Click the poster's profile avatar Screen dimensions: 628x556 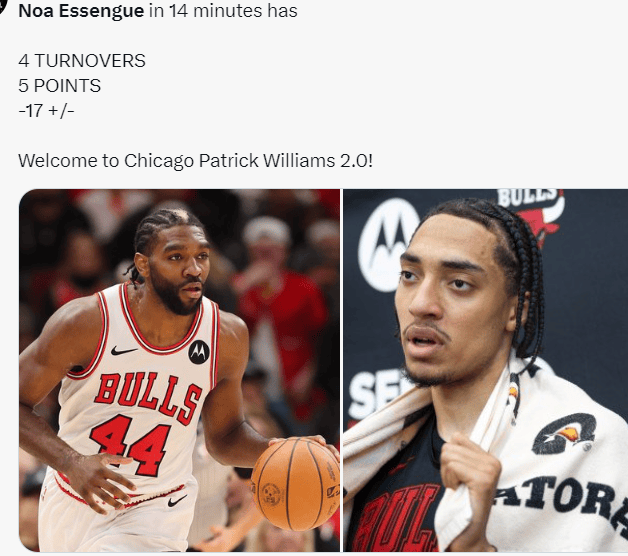click(2, 6)
